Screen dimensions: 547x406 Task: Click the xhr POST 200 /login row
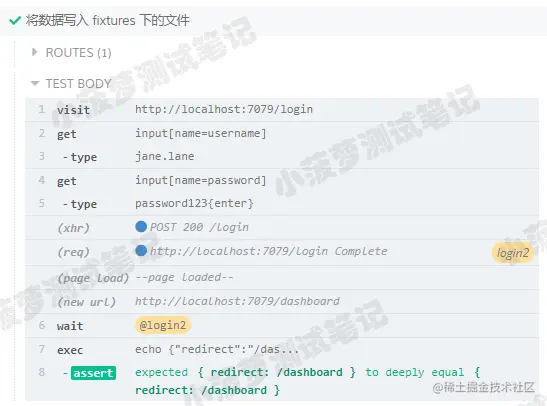[x=282, y=227]
